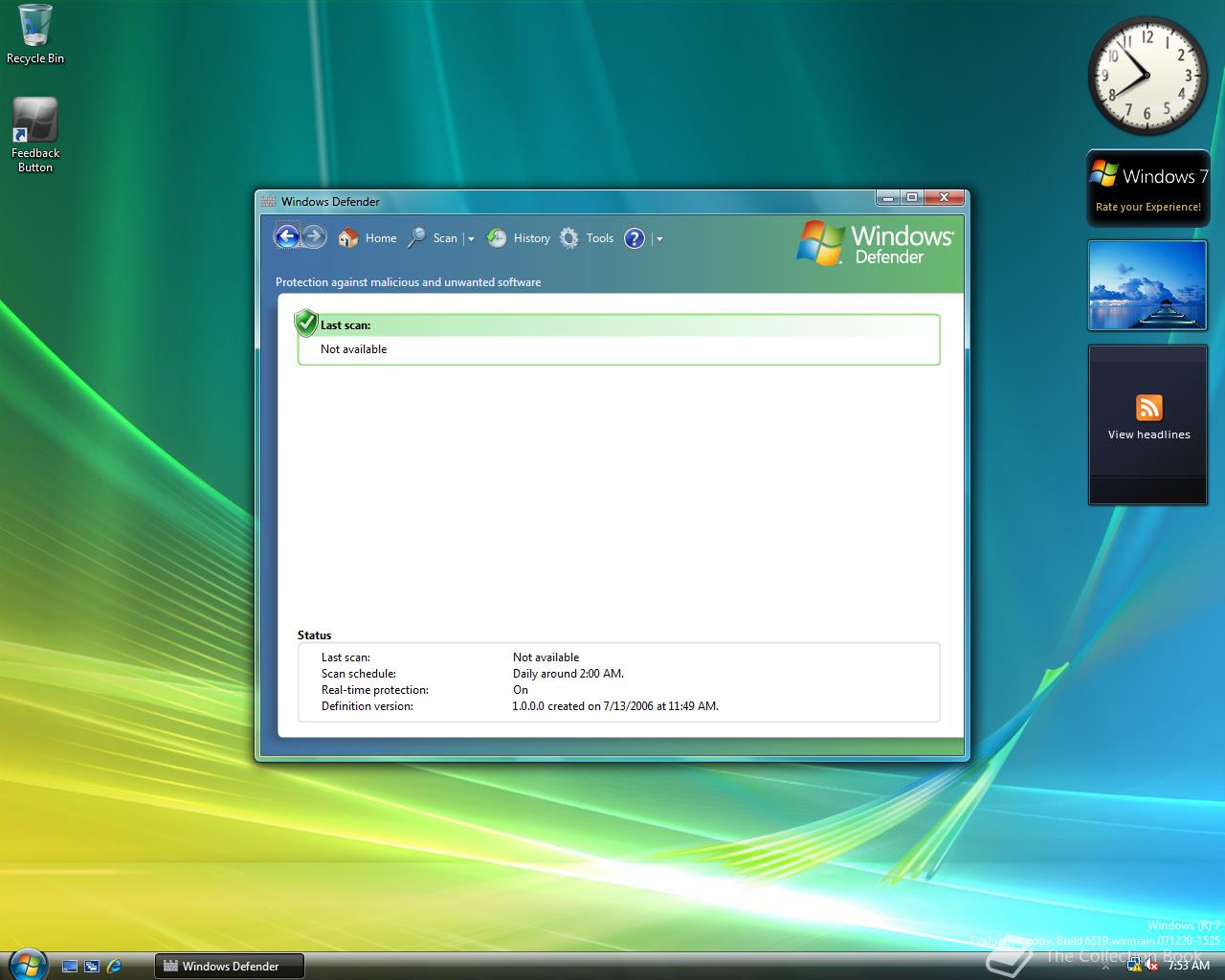This screenshot has height=980, width=1225.
Task: Click the 7:53 AM taskbar clock
Action: (1189, 966)
